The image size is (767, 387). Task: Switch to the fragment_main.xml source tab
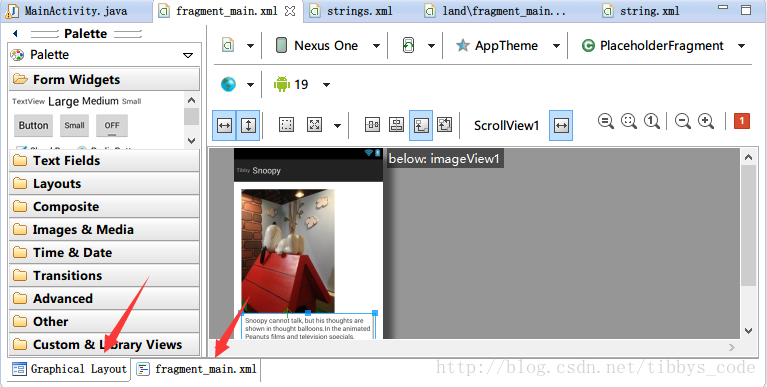[197, 369]
